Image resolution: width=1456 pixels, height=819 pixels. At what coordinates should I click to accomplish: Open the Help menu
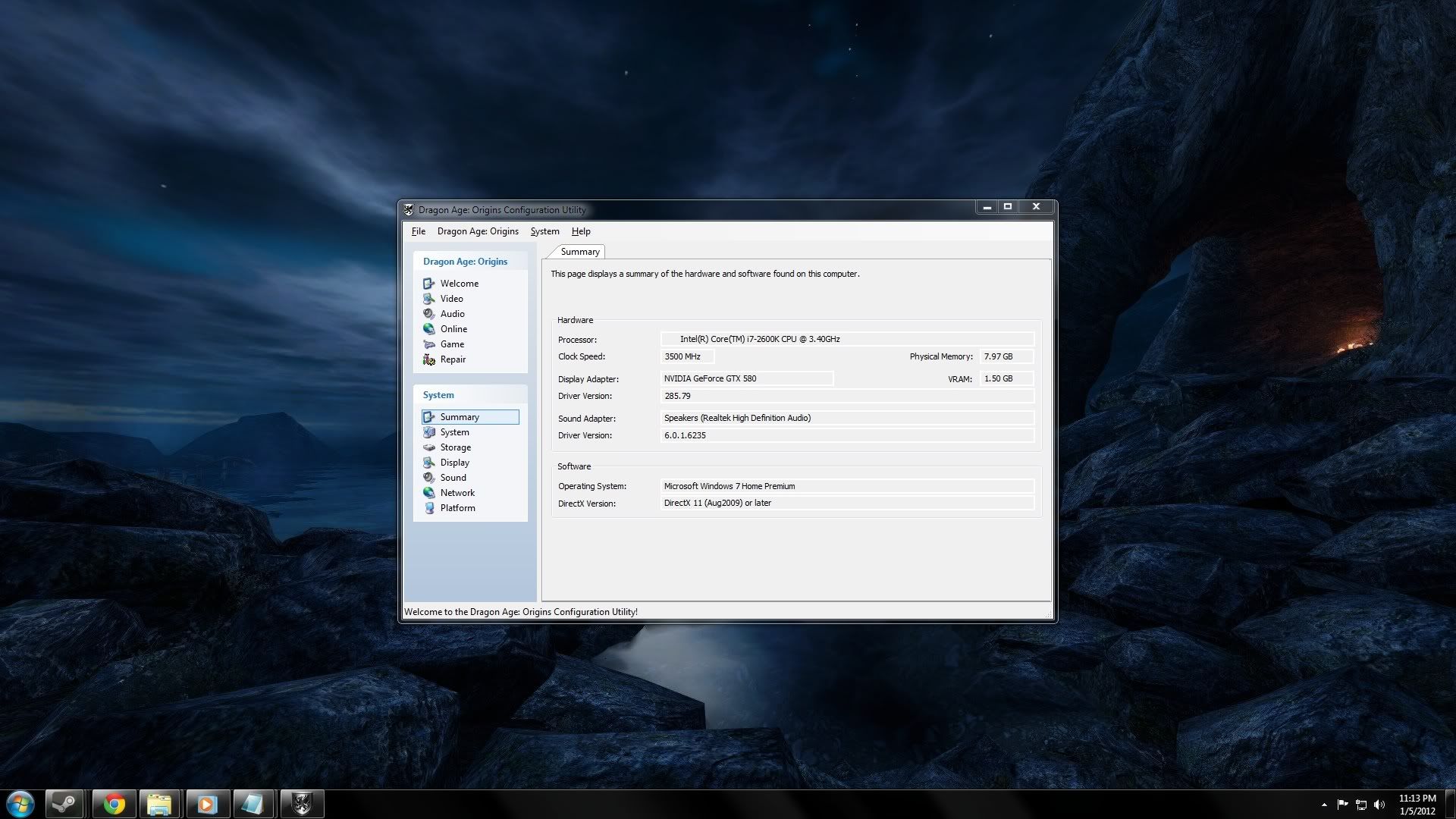pos(581,231)
